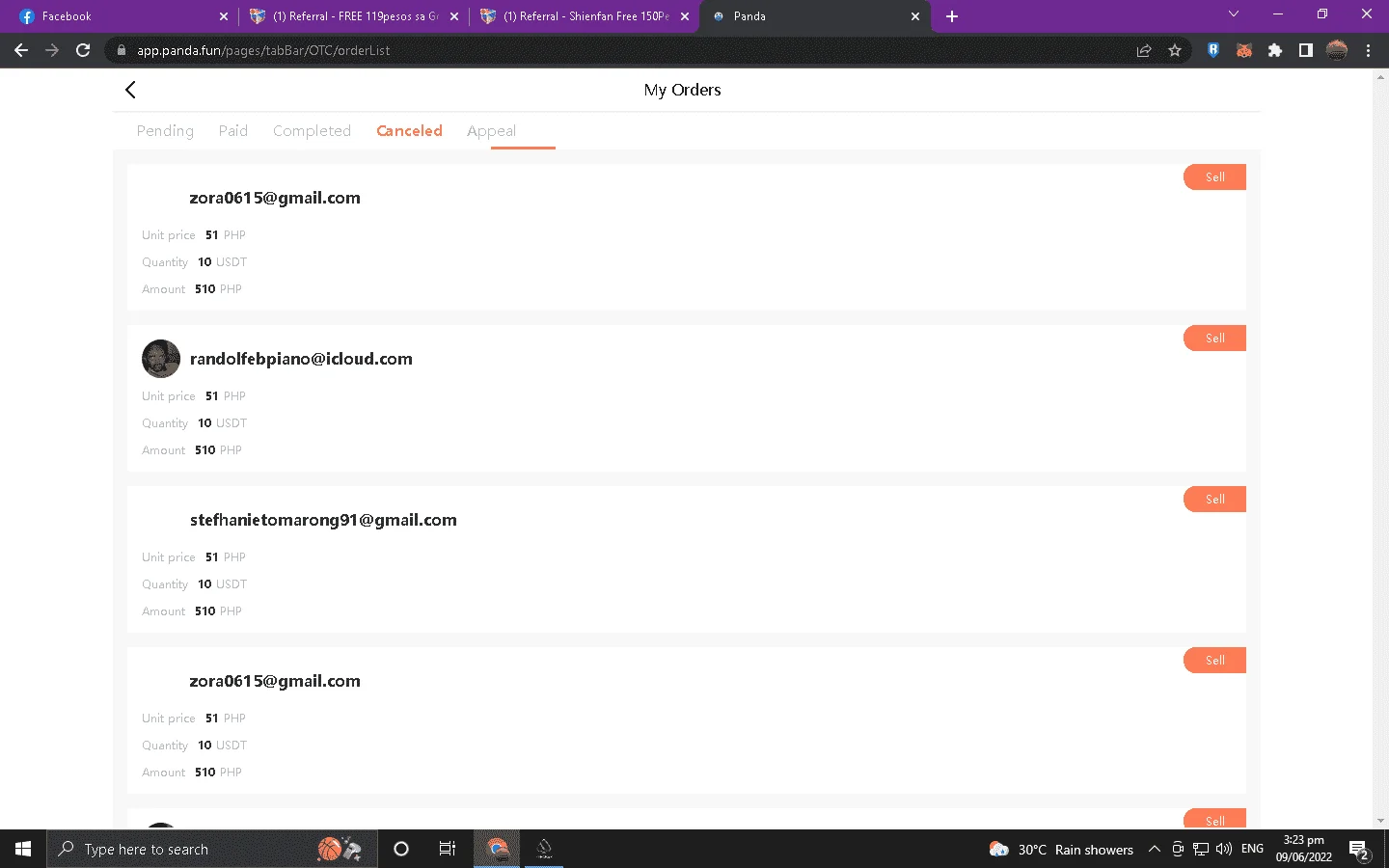Open the Completed orders tab
1389x868 pixels.
click(x=312, y=131)
